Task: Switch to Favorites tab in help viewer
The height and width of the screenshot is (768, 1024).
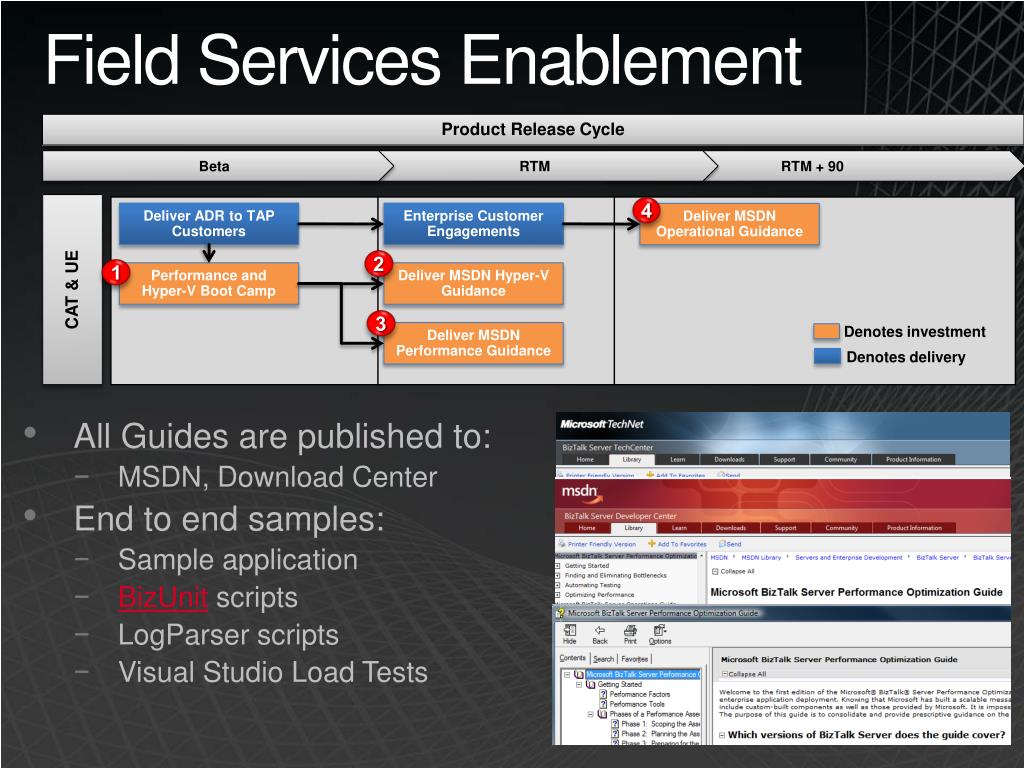Action: pos(635,659)
